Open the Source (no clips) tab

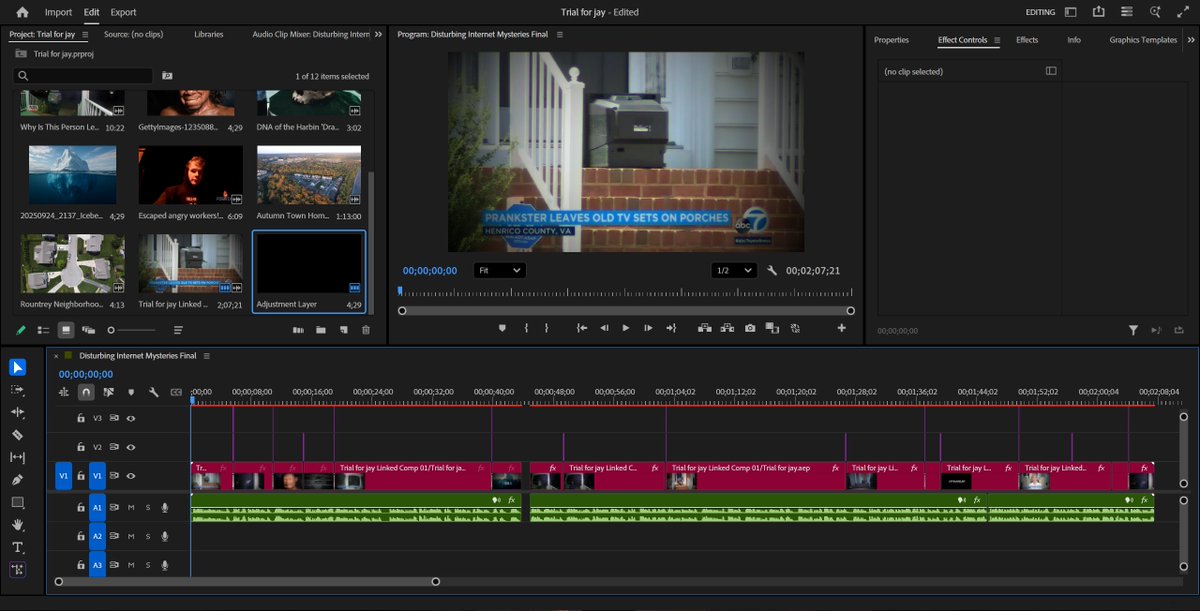click(x=133, y=34)
